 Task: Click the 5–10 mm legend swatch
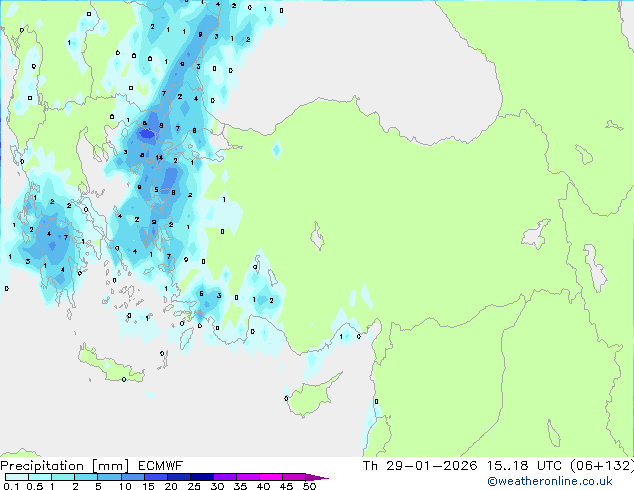[109, 477]
